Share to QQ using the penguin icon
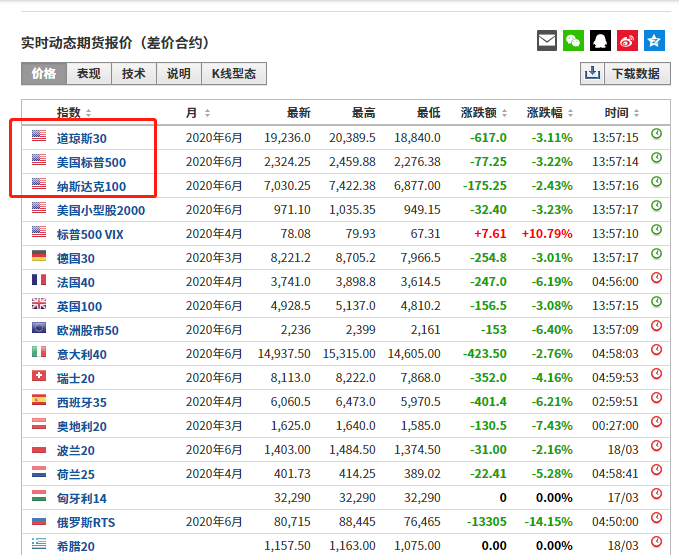This screenshot has width=679, height=555. [x=600, y=41]
